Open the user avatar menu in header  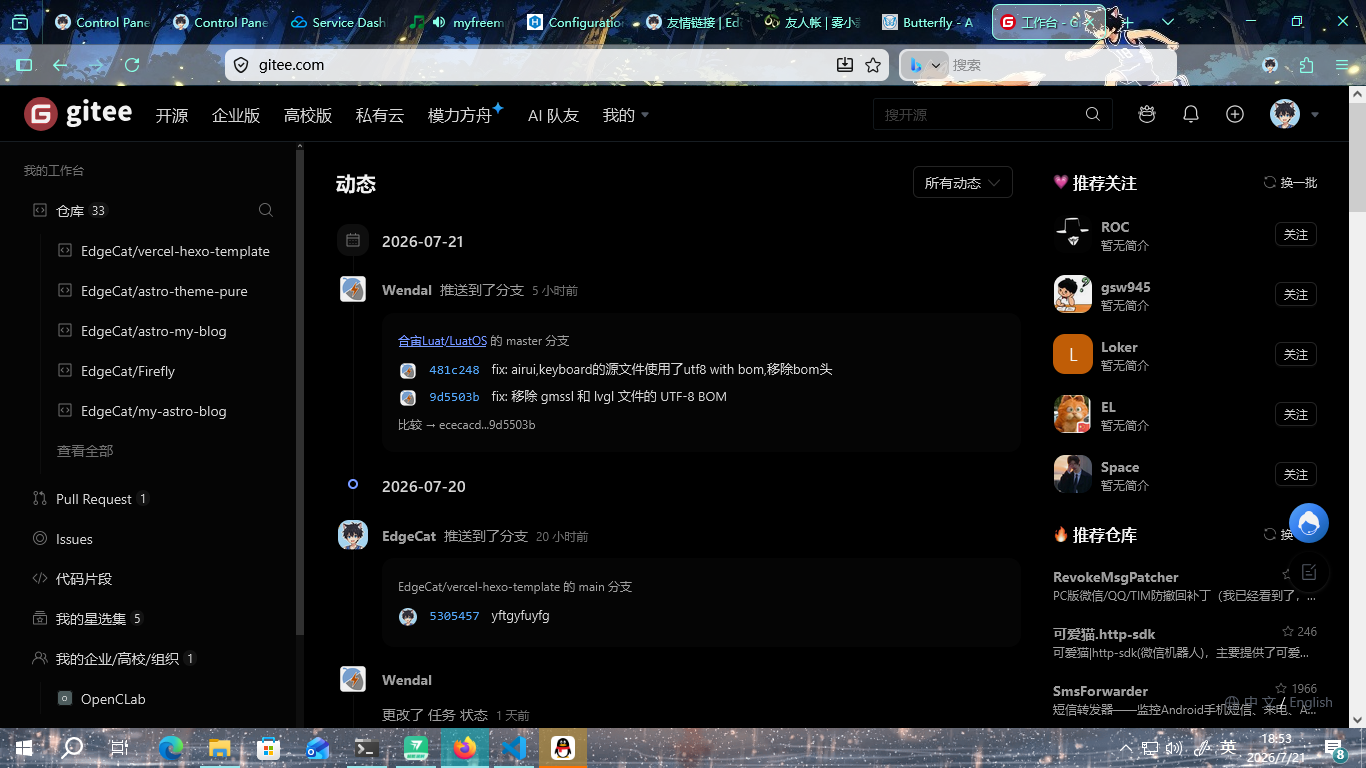(x=1285, y=114)
